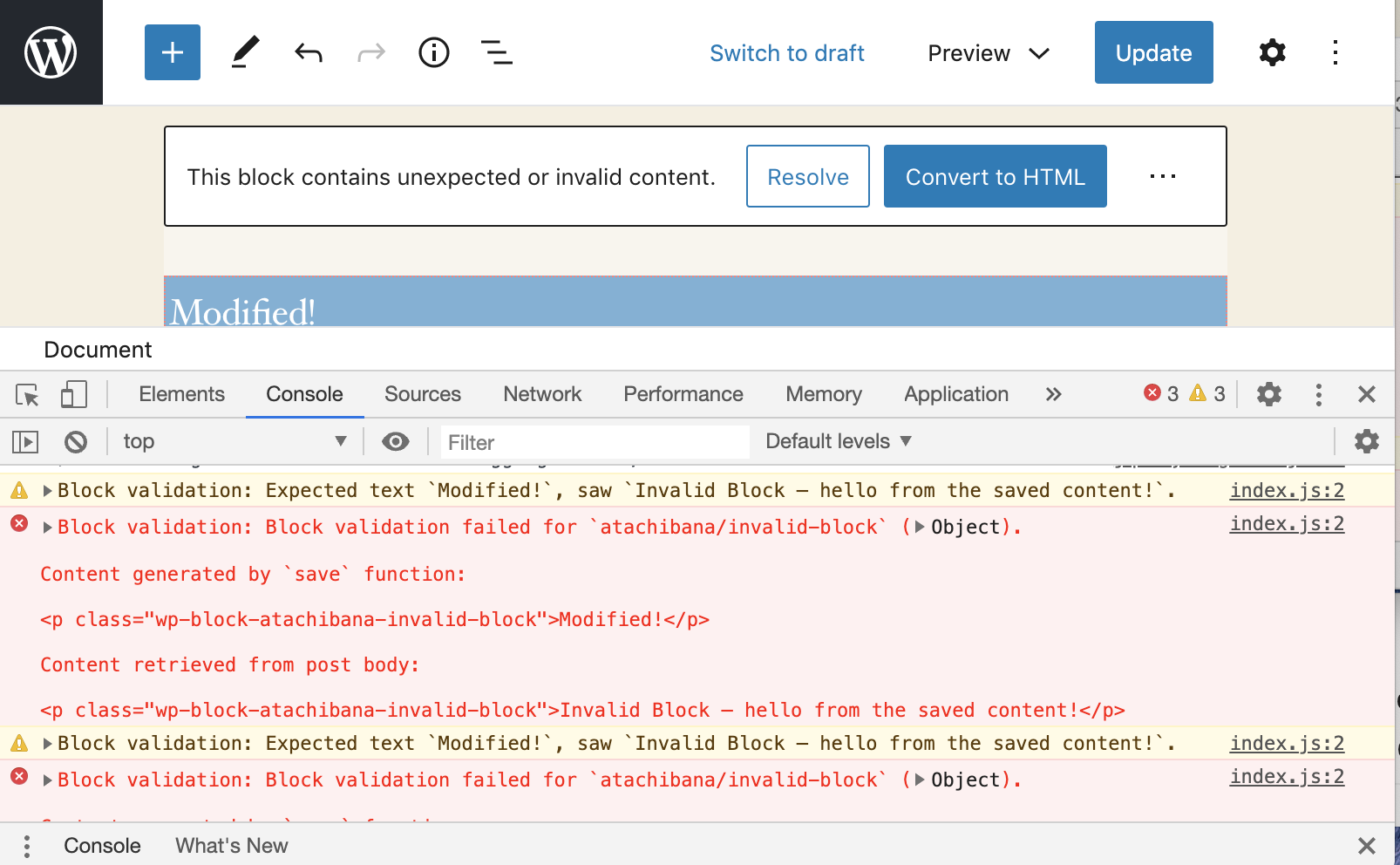This screenshot has width=1400, height=865.
Task: Insert a new block with the plus icon
Action: coord(172,52)
